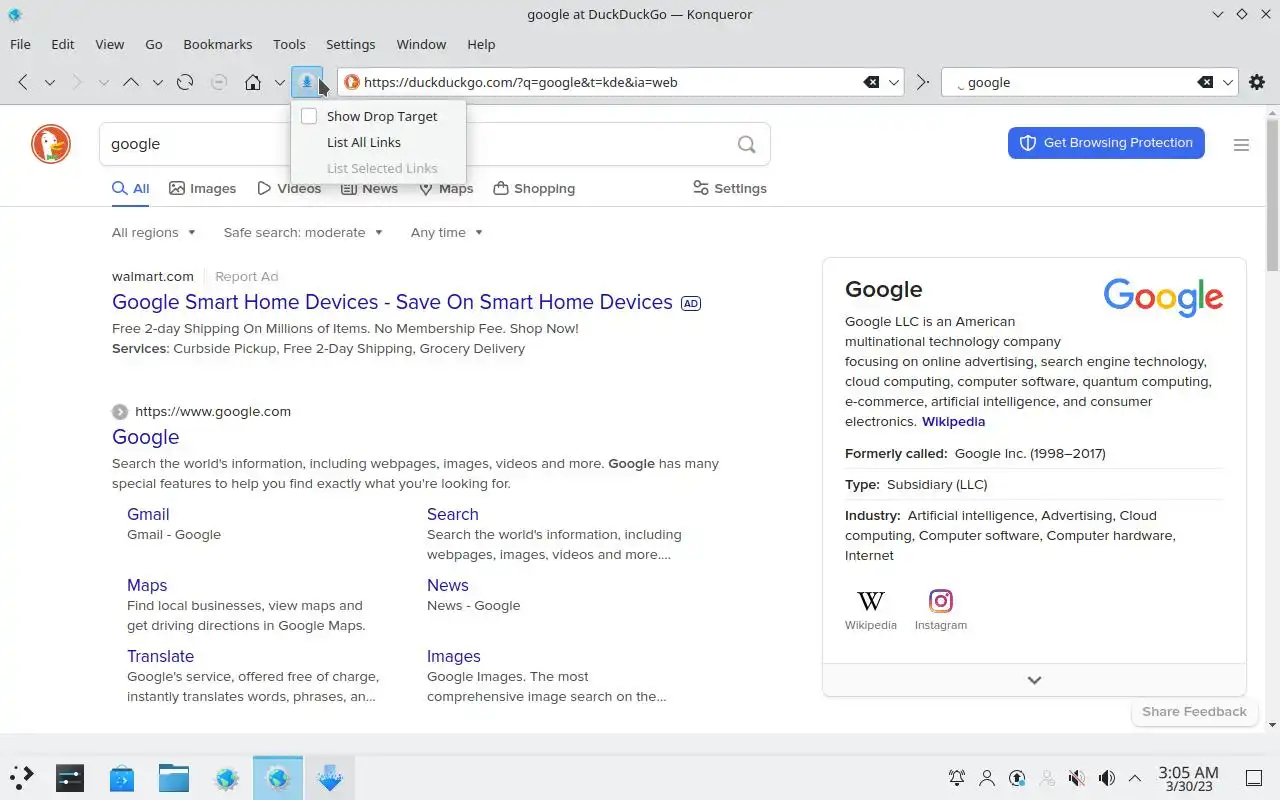Screen dimensions: 1280x800
Task: Open the Google search result title
Action: pos(146,437)
